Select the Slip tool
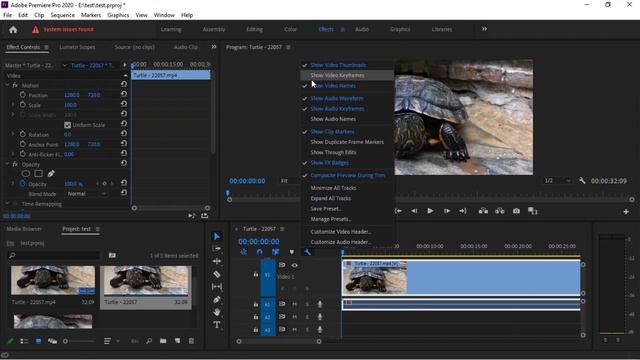 [x=217, y=287]
